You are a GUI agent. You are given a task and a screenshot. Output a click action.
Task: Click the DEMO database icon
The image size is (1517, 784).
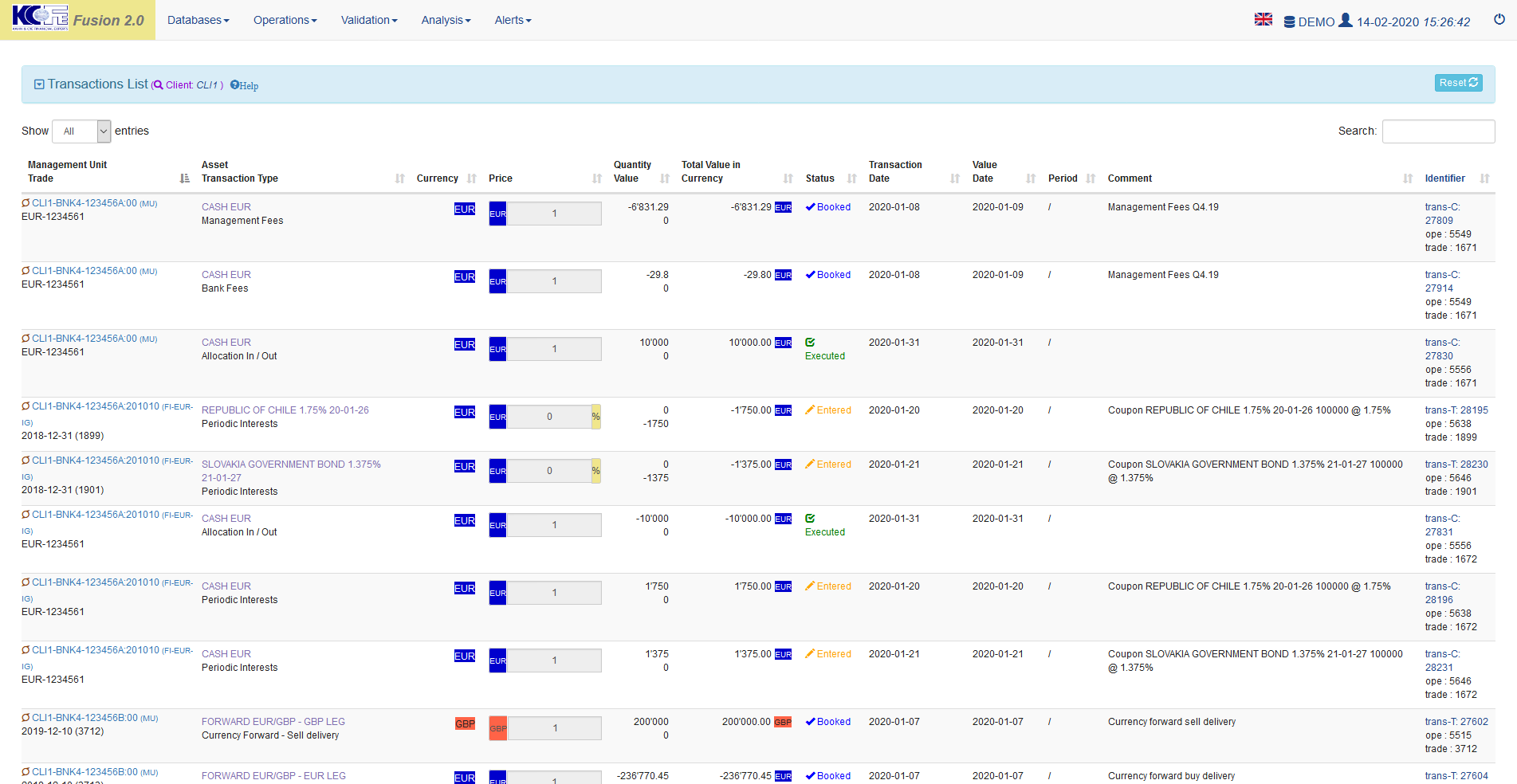pyautogui.click(x=1289, y=22)
